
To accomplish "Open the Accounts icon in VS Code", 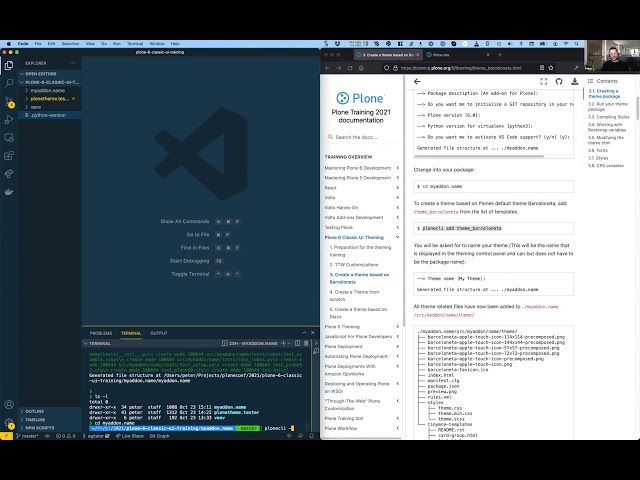I will [x=9, y=404].
